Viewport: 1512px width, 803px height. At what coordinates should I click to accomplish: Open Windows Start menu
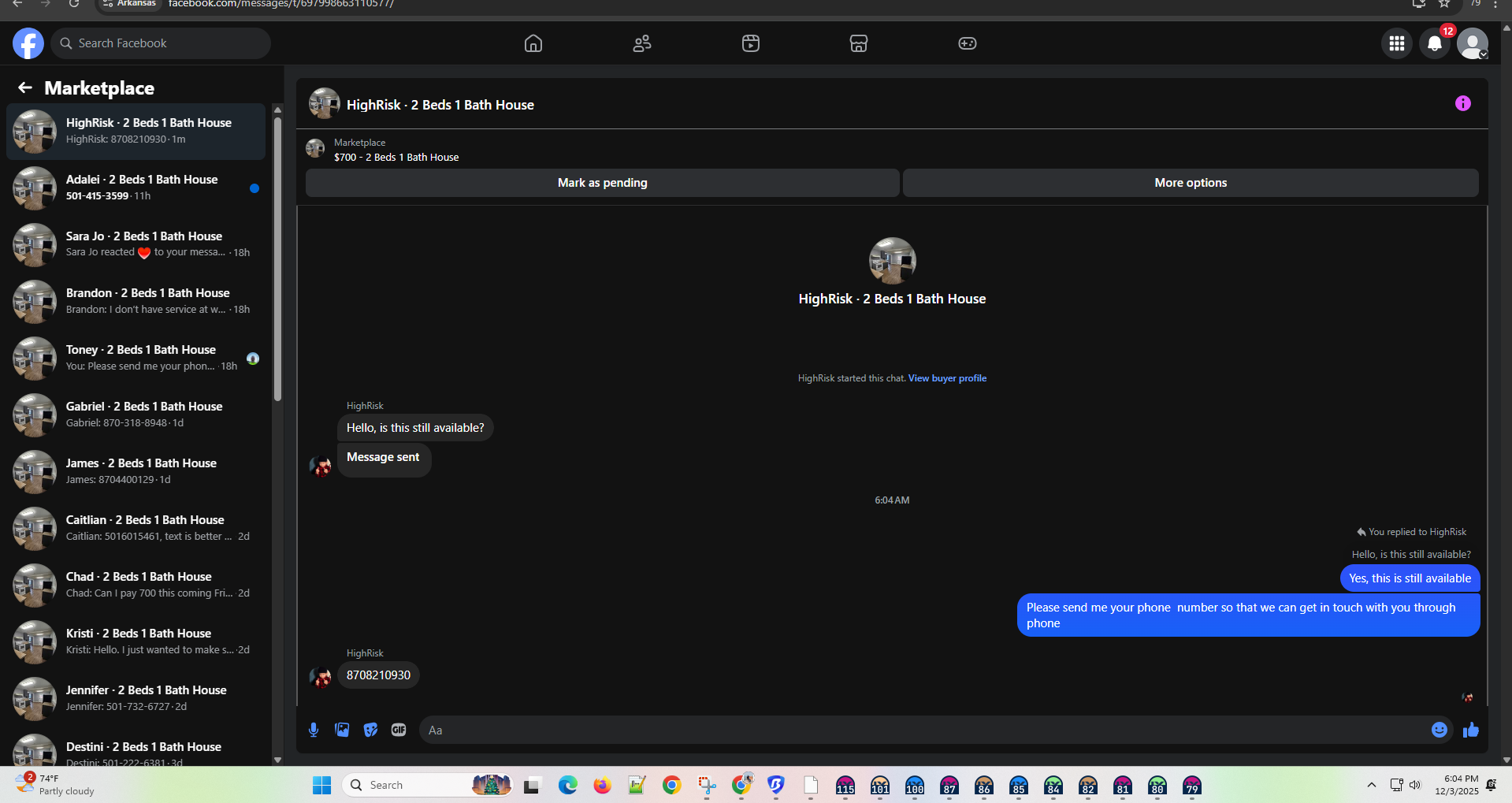[322, 785]
